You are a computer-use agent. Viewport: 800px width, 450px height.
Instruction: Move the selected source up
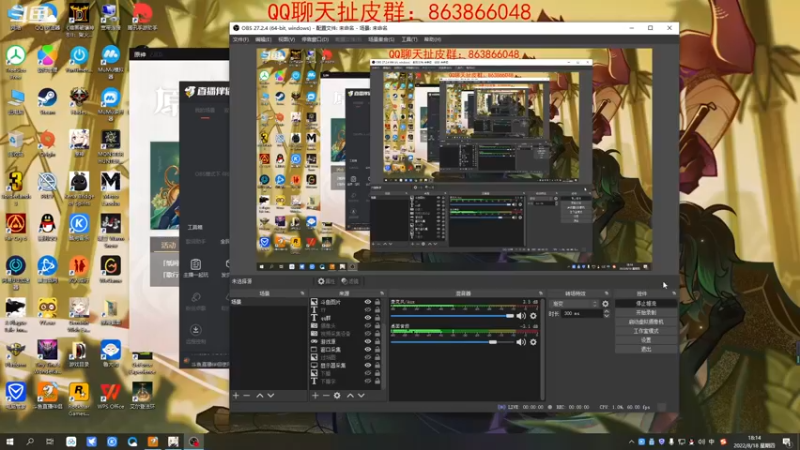[x=350, y=395]
